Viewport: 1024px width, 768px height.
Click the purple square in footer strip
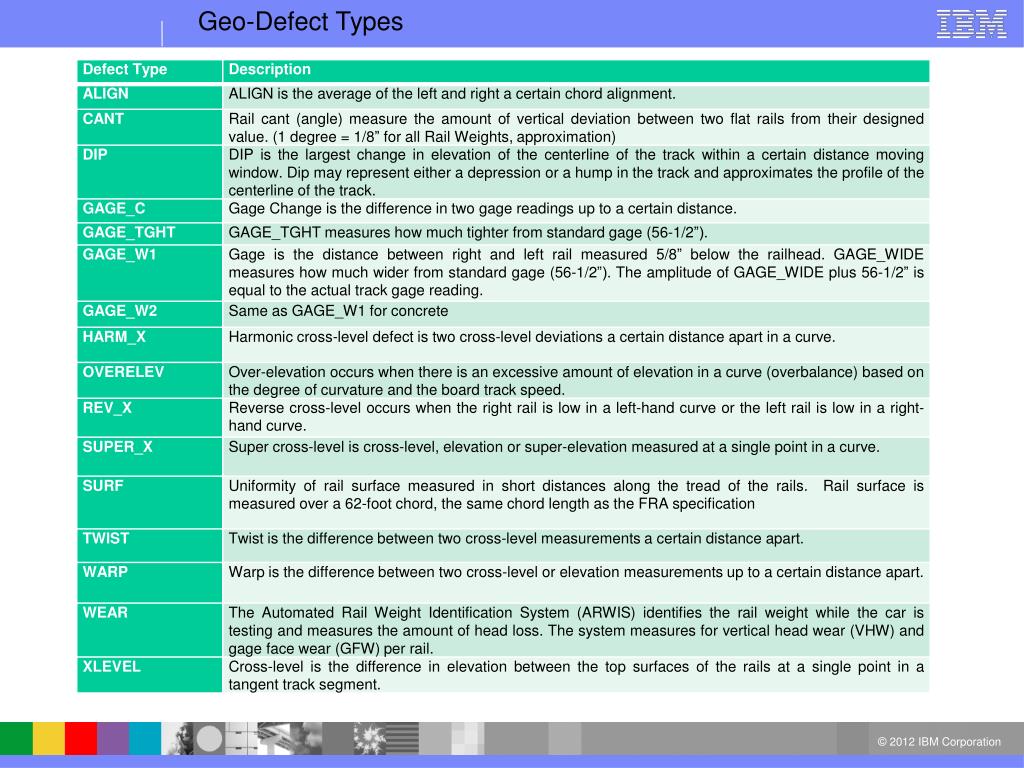(112, 739)
